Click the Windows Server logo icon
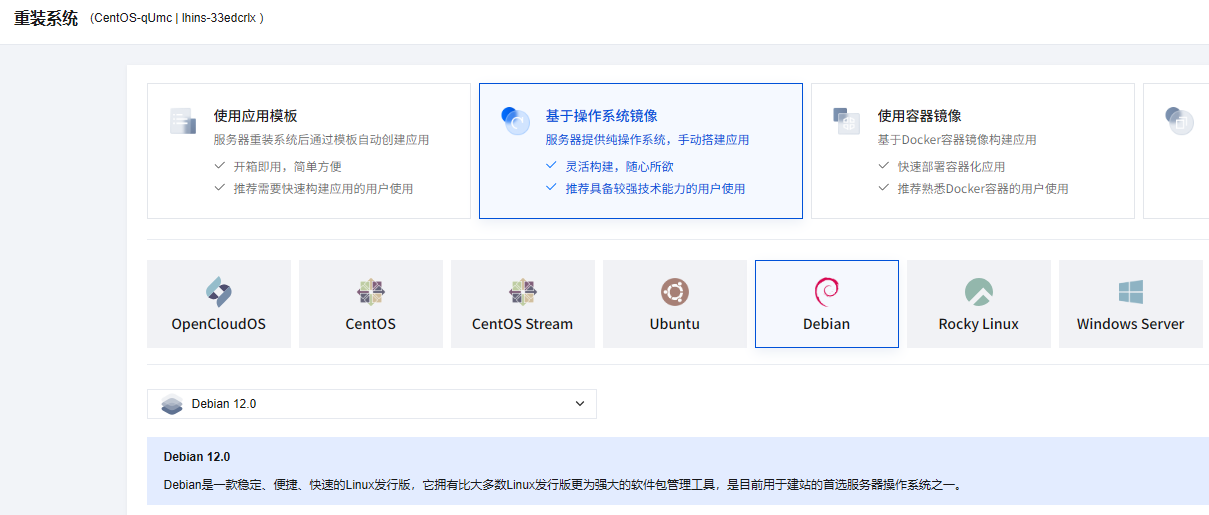The width and height of the screenshot is (1209, 515). pos(1131,292)
